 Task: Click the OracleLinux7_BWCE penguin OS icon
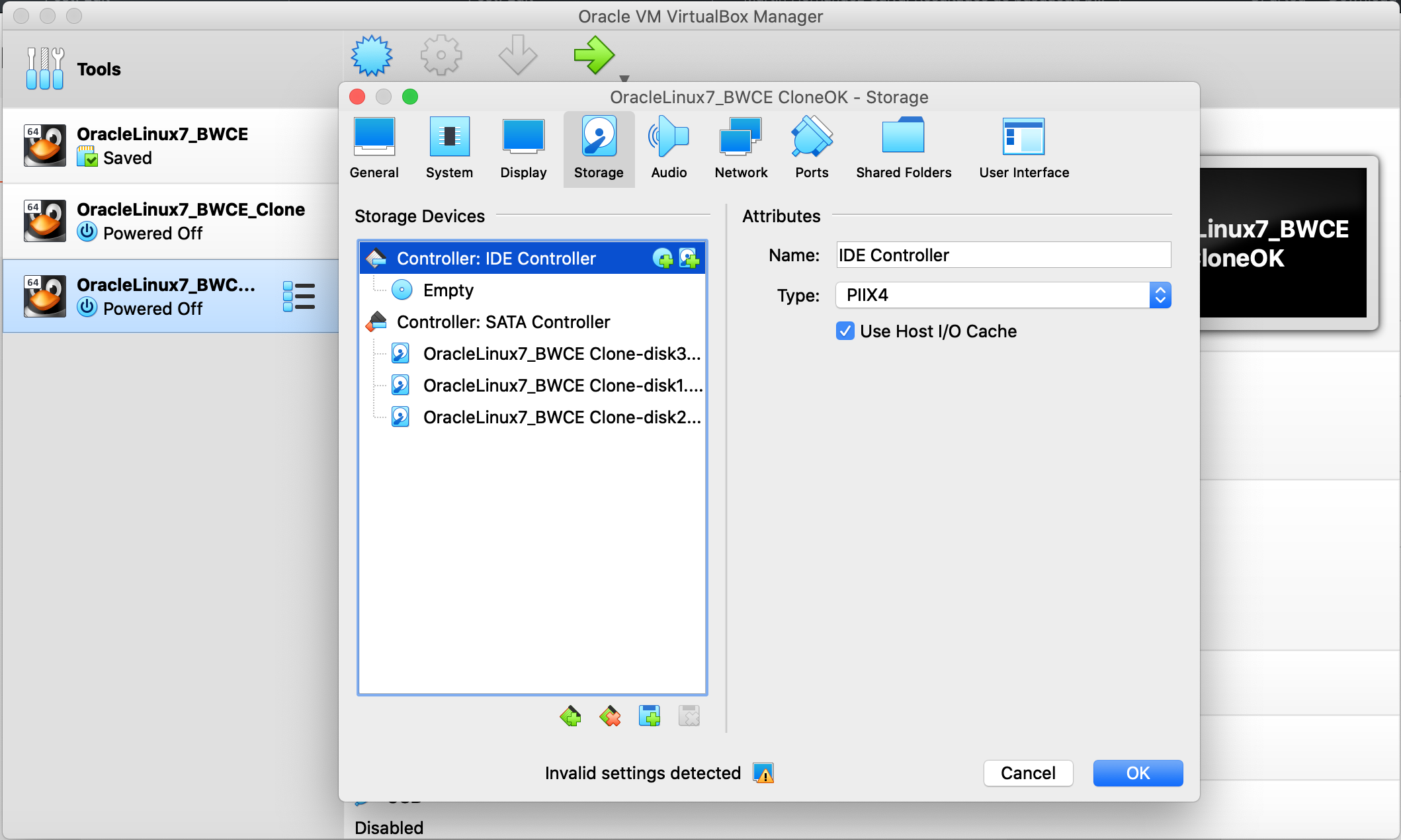(x=45, y=146)
